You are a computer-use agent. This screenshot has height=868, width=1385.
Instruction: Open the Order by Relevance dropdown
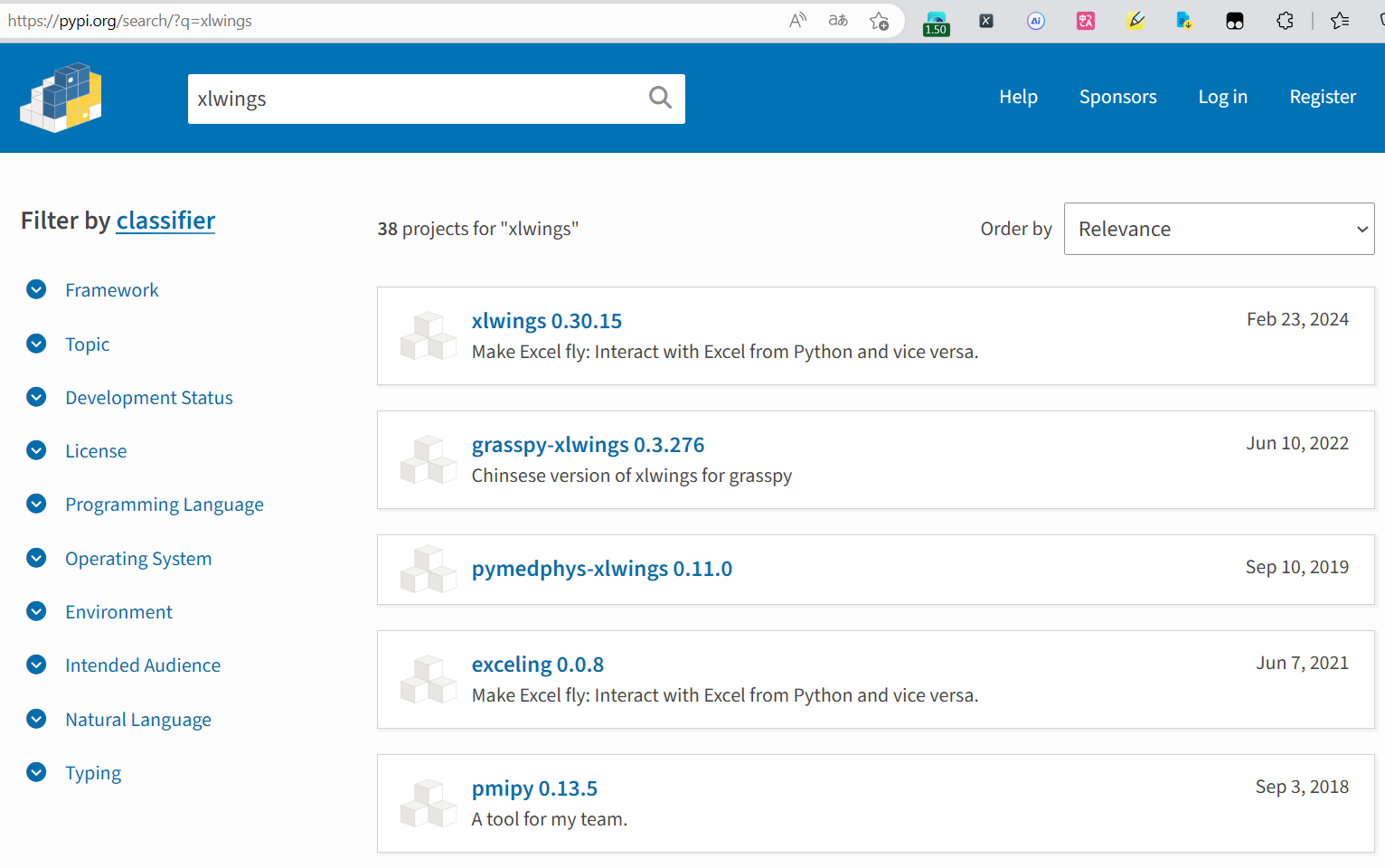click(x=1219, y=229)
